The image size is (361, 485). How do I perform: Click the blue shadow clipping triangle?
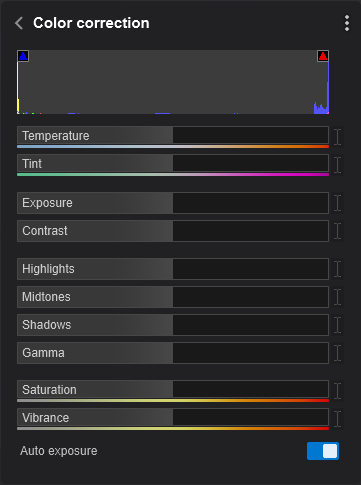point(23,56)
